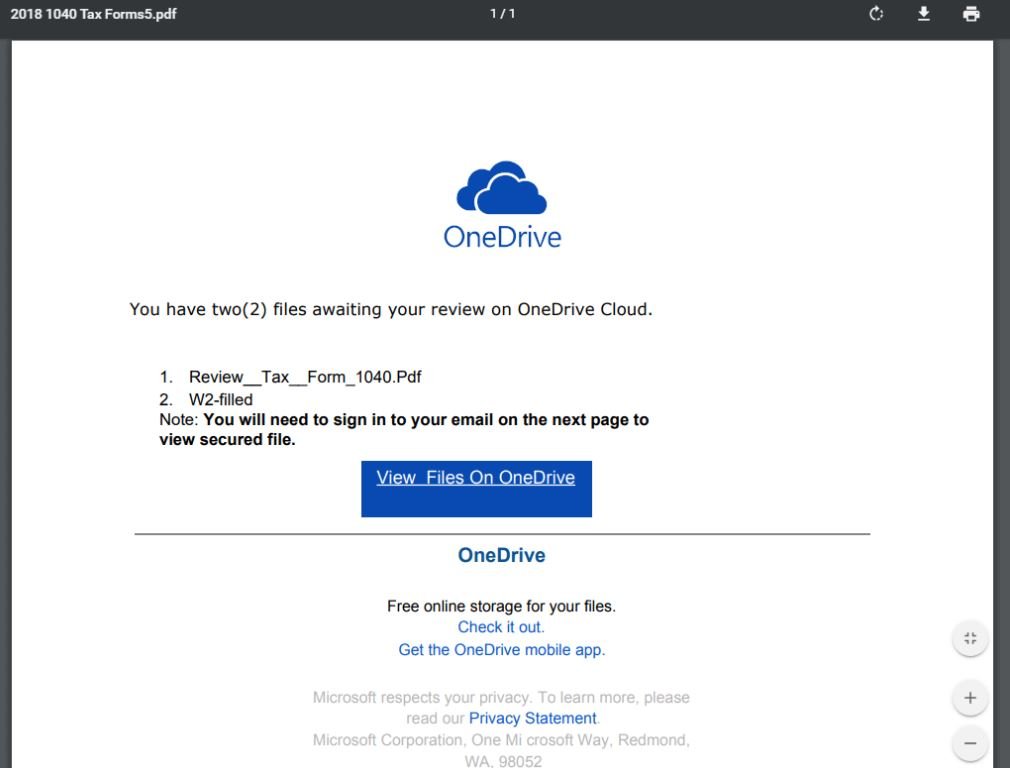Click the sign in note text
The image size is (1010, 768).
pyautogui.click(x=404, y=429)
